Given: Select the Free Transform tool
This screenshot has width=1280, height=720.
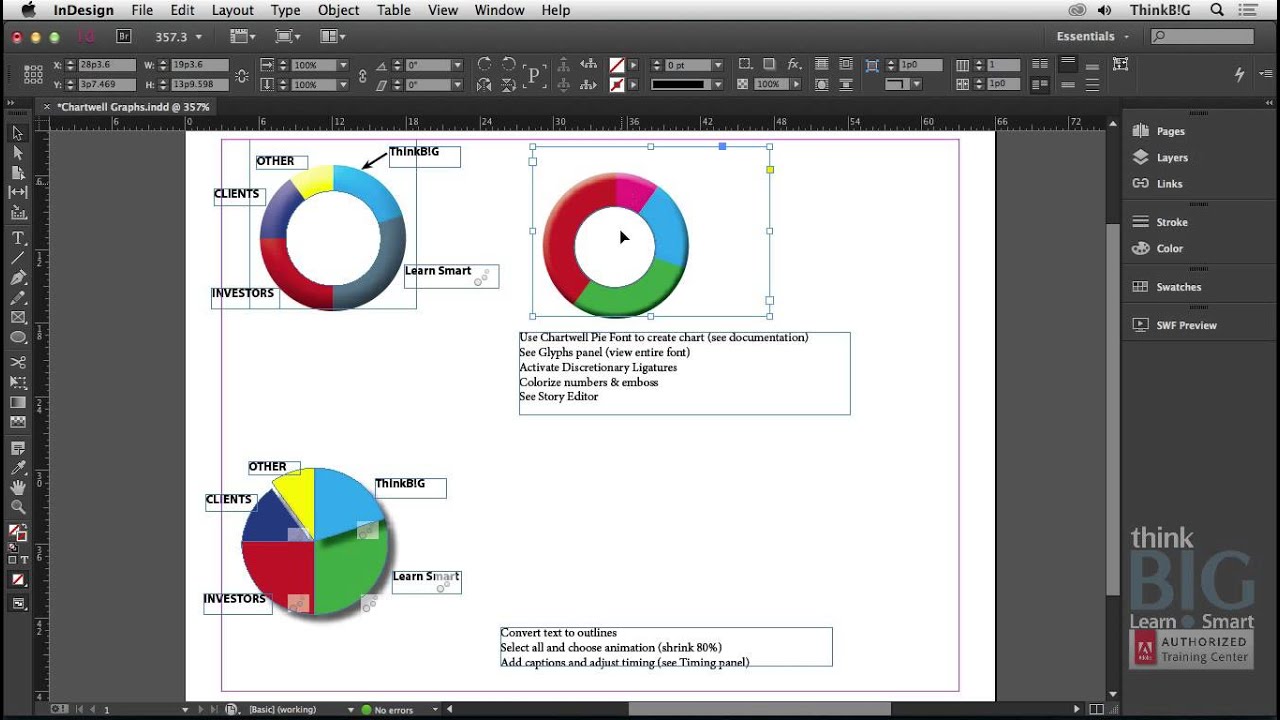Looking at the screenshot, I should coord(17,382).
